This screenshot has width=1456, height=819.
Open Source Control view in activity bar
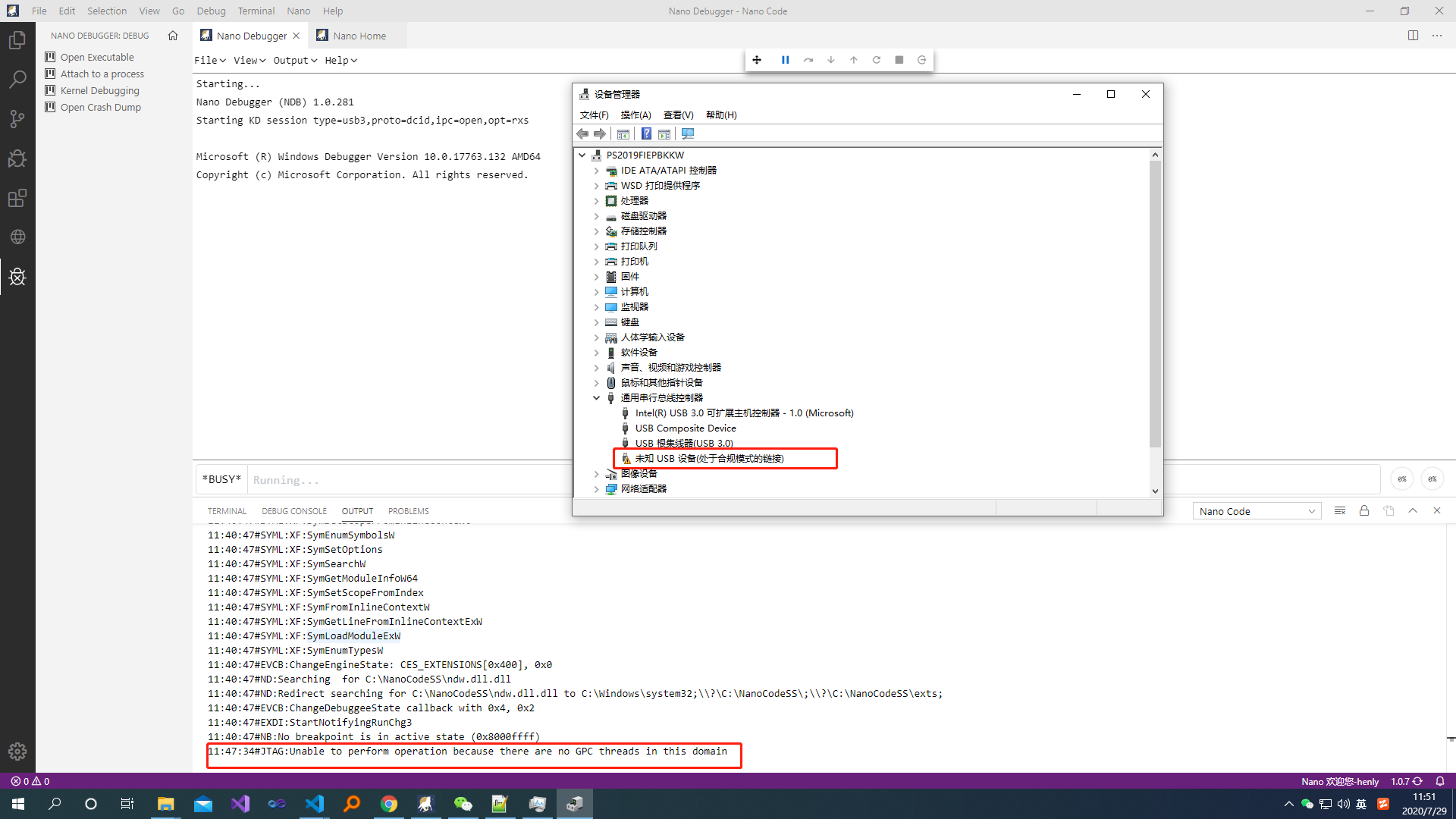[17, 119]
